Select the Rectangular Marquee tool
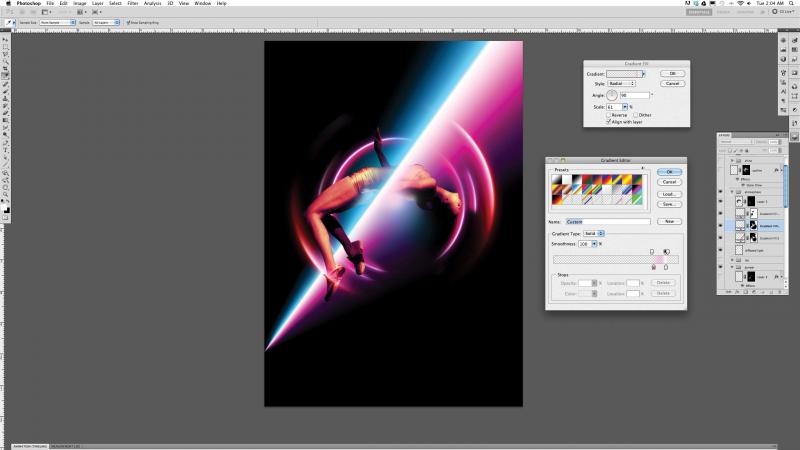The image size is (800, 450). click(x=5, y=48)
